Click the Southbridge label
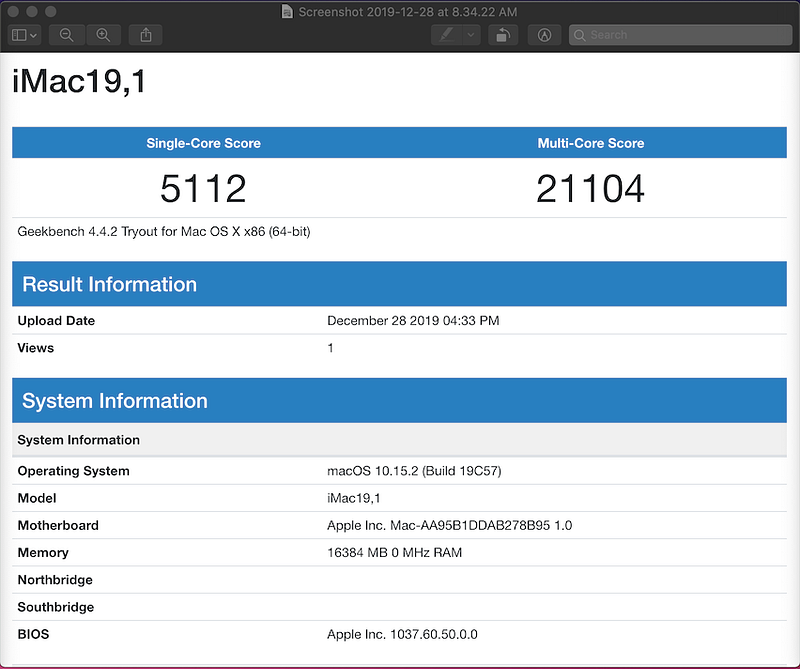 click(x=56, y=607)
